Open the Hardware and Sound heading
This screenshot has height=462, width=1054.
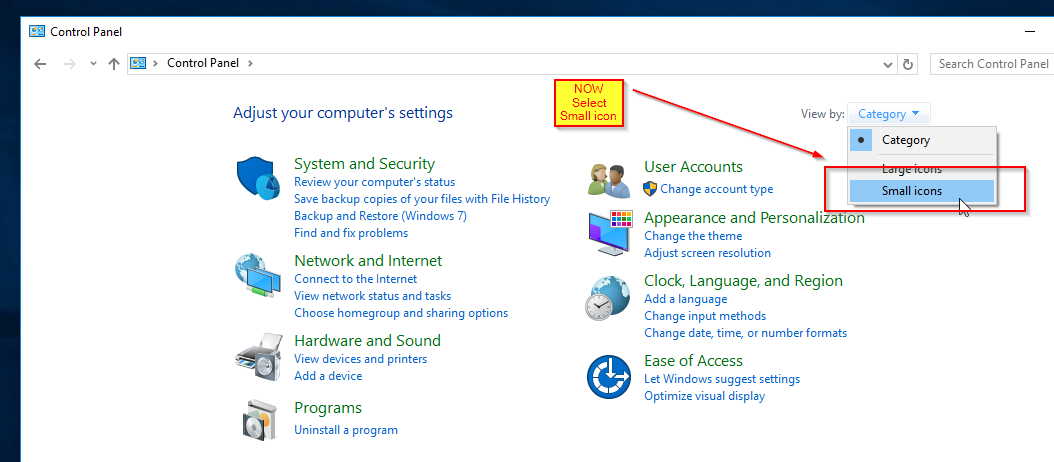pyautogui.click(x=368, y=340)
